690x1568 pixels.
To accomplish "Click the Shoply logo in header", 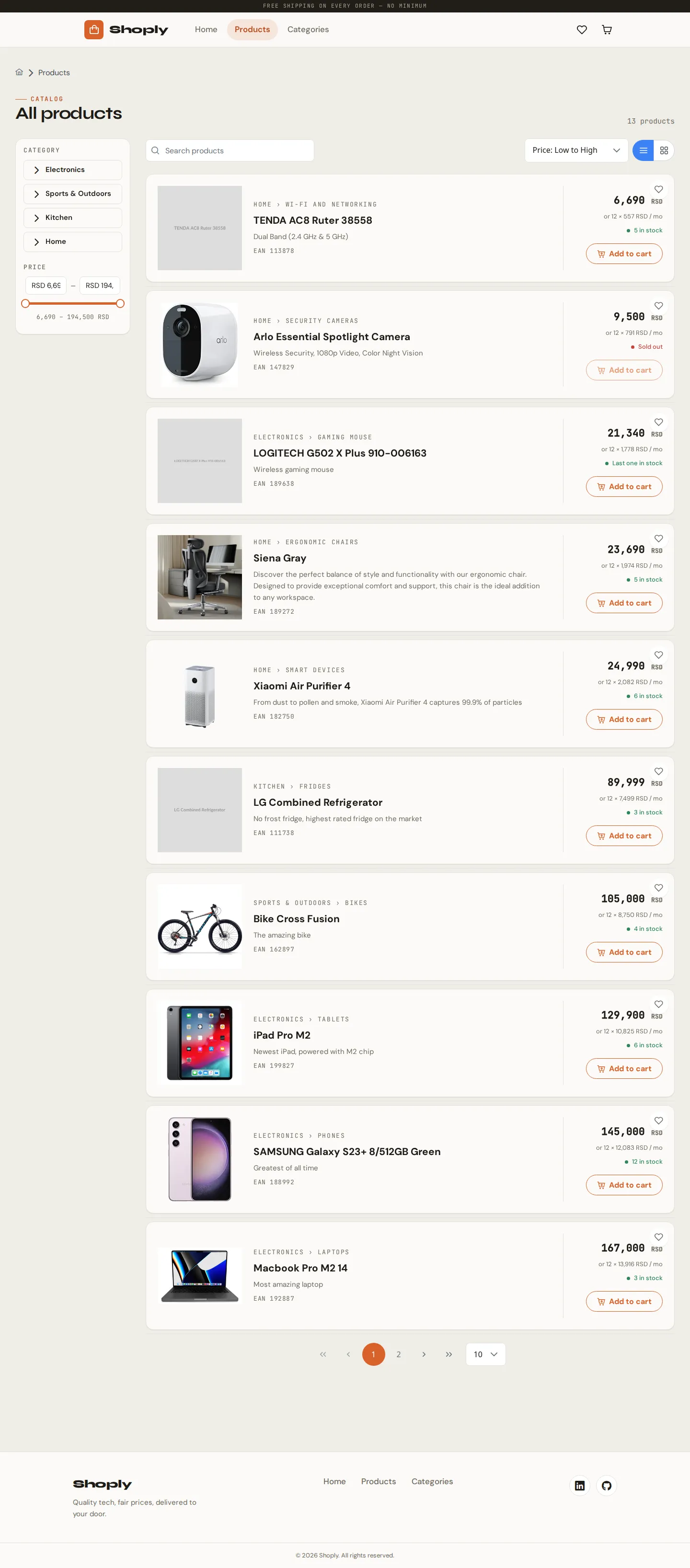I will pos(126,29).
